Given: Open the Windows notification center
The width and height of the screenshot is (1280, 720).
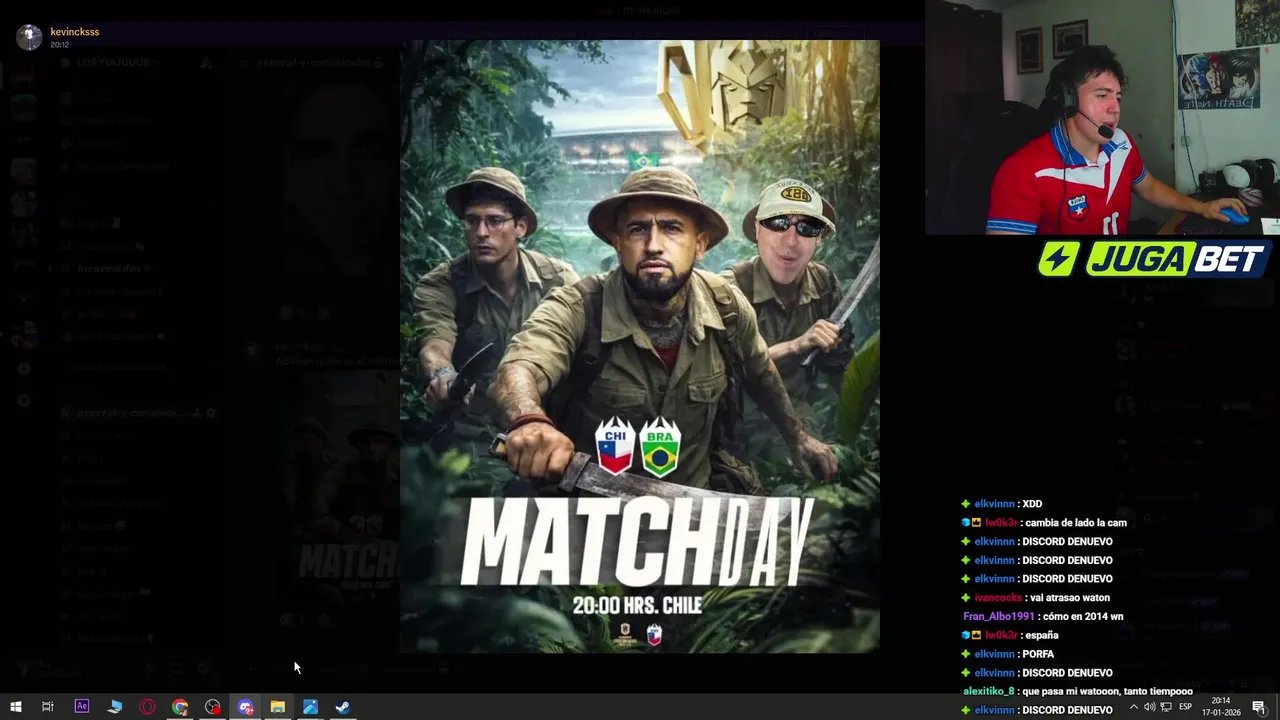Looking at the screenshot, I should pos(1259,707).
